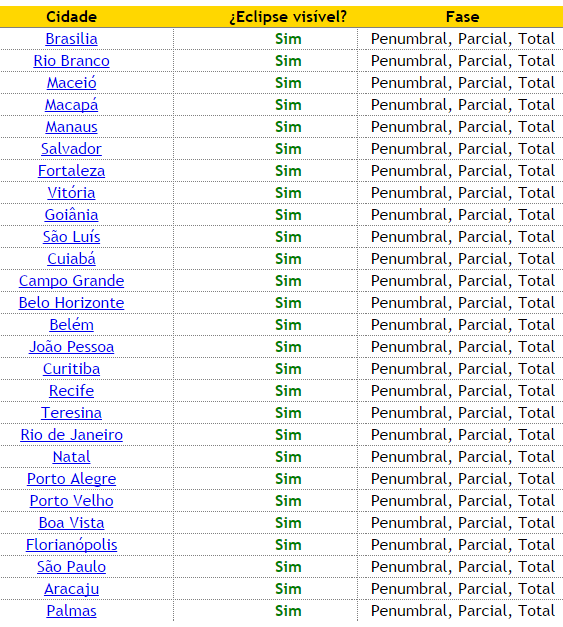Viewport: 563px width, 627px height.
Task: Open the João Pessoa link
Action: [x=71, y=347]
